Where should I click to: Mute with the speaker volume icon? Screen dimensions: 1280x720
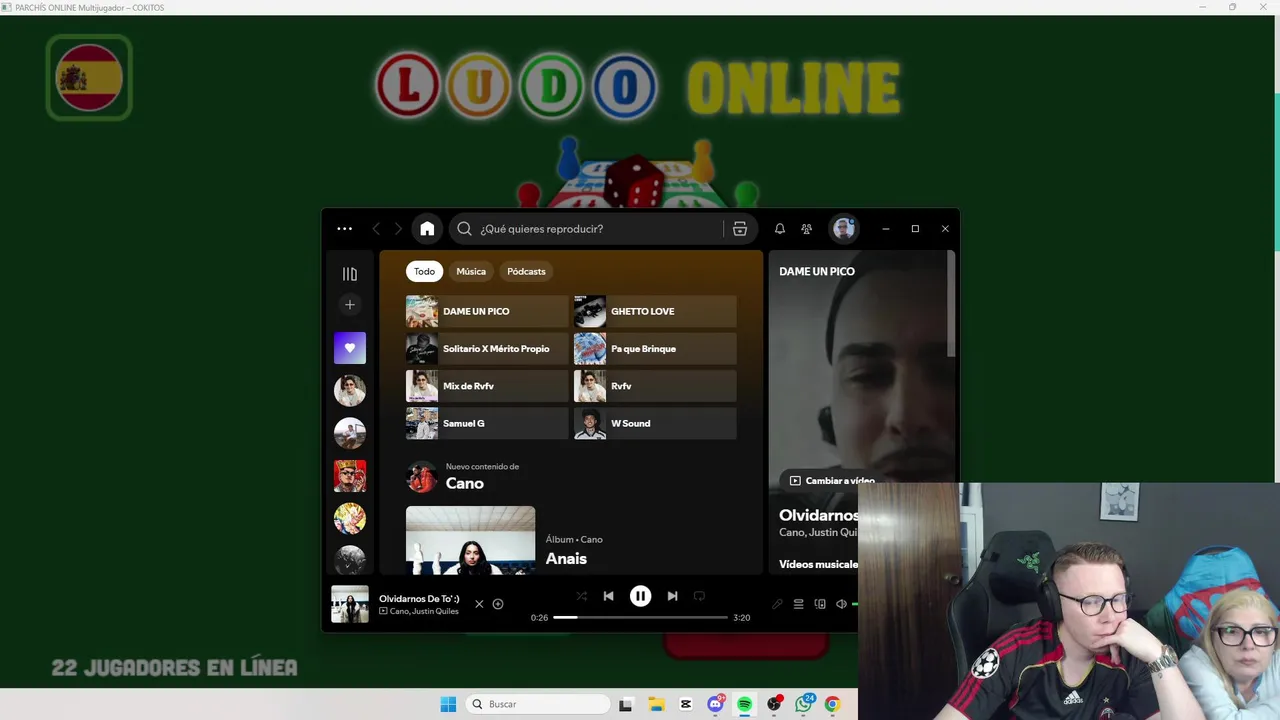(841, 604)
